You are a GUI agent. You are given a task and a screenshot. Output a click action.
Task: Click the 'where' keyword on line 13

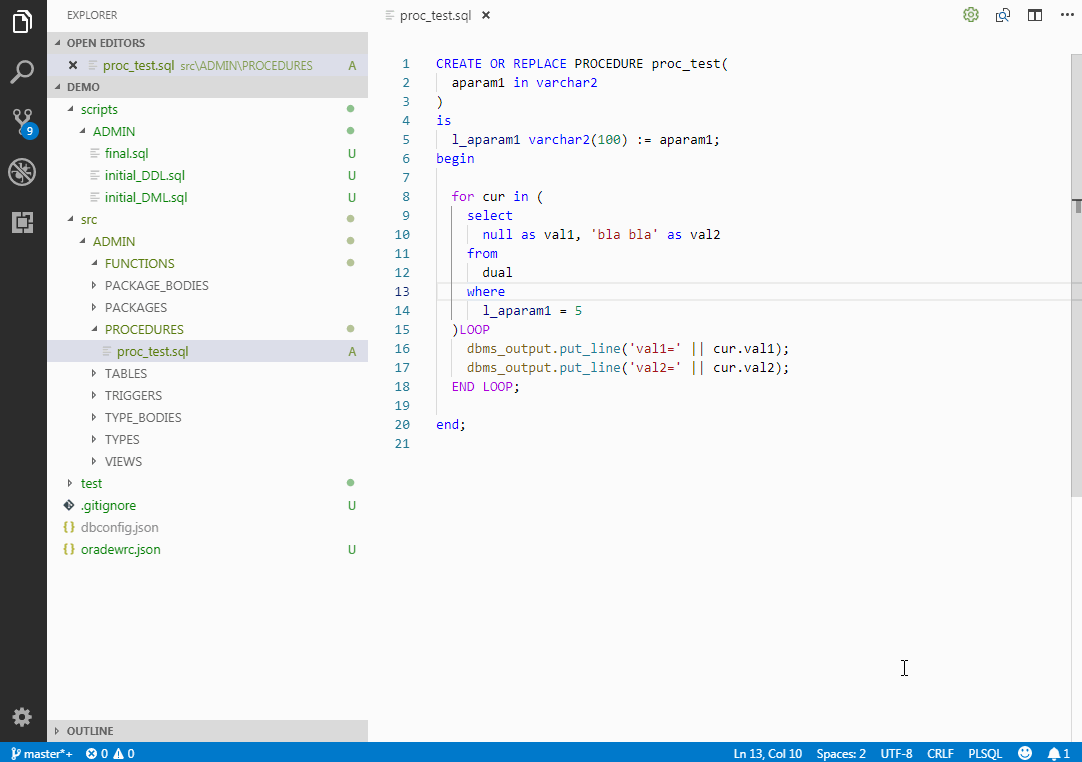click(486, 292)
